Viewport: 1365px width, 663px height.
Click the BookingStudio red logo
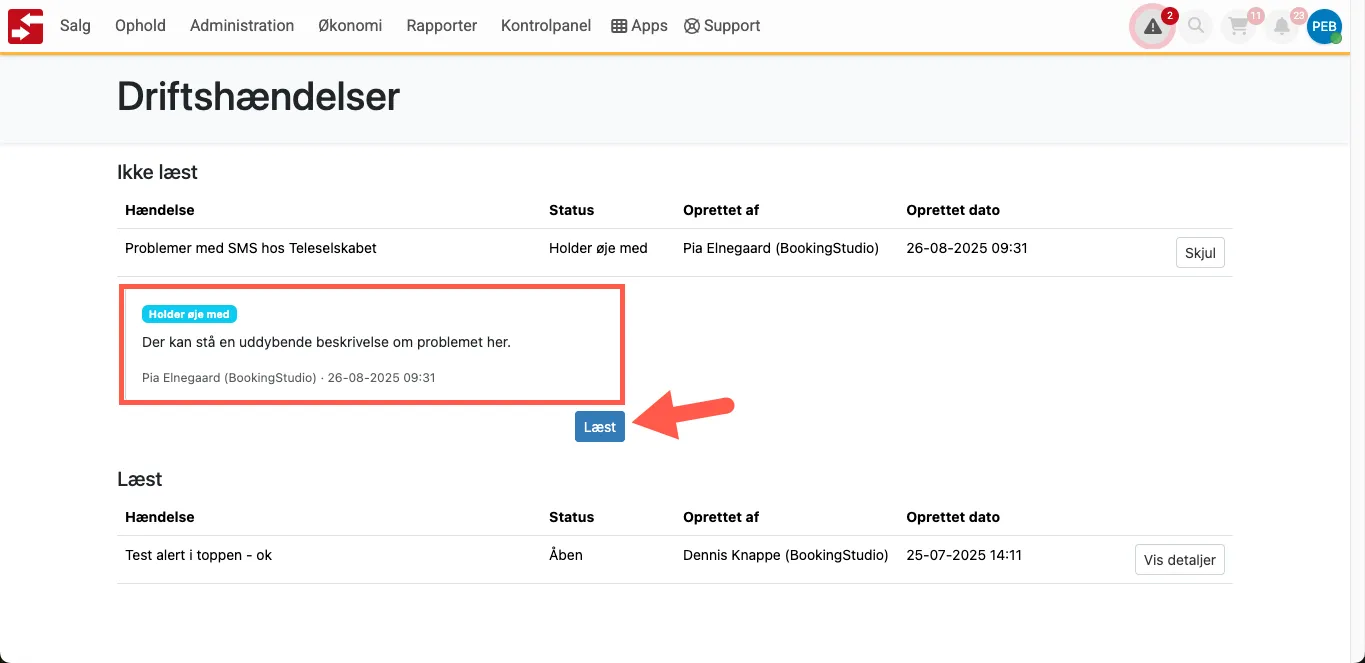point(25,26)
